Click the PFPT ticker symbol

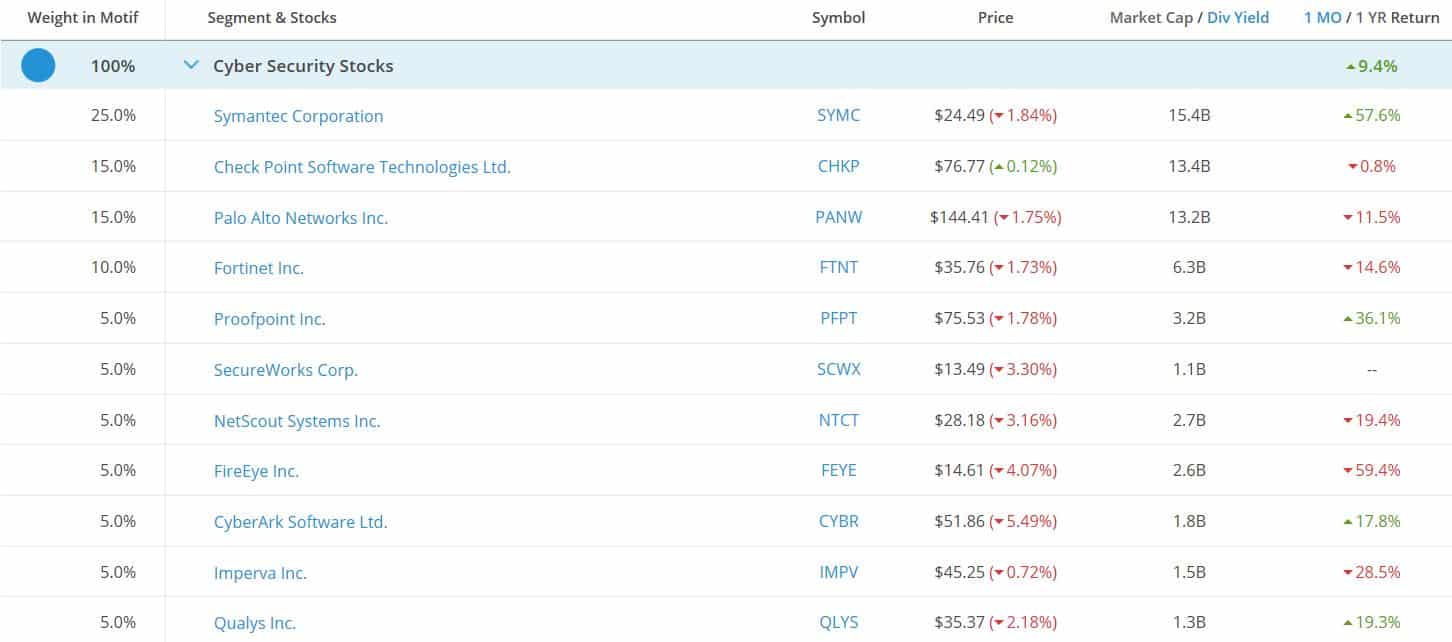tap(838, 319)
